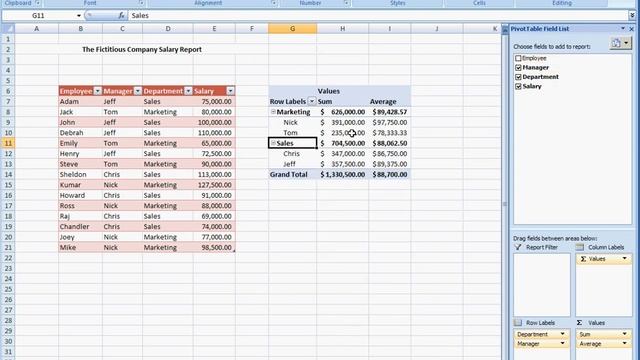Open the Name Box dropdown arrow

point(79,16)
